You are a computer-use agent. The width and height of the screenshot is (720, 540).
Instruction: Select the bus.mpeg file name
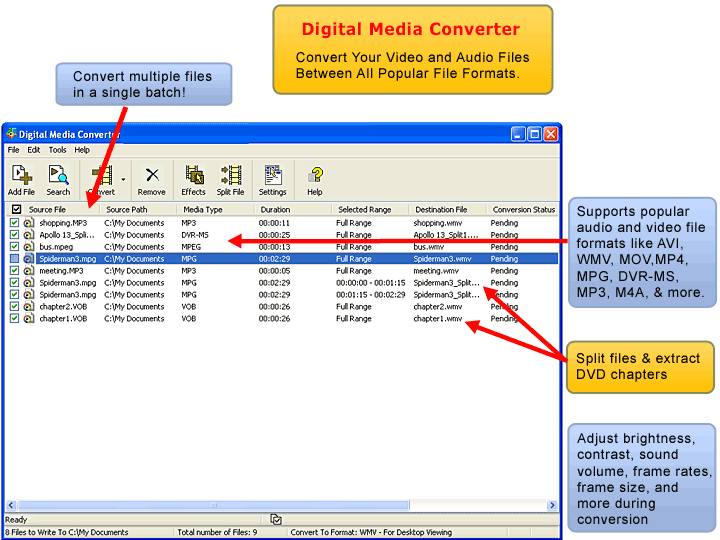[56, 247]
